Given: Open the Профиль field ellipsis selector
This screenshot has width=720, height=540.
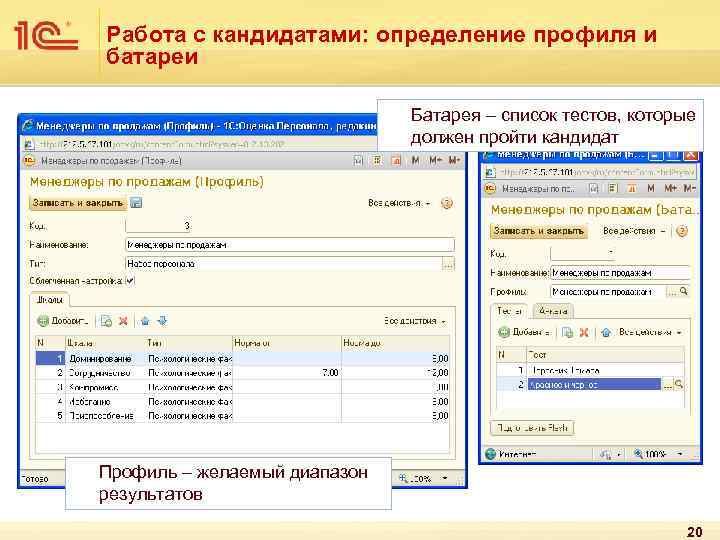Looking at the screenshot, I should pyautogui.click(x=672, y=292).
